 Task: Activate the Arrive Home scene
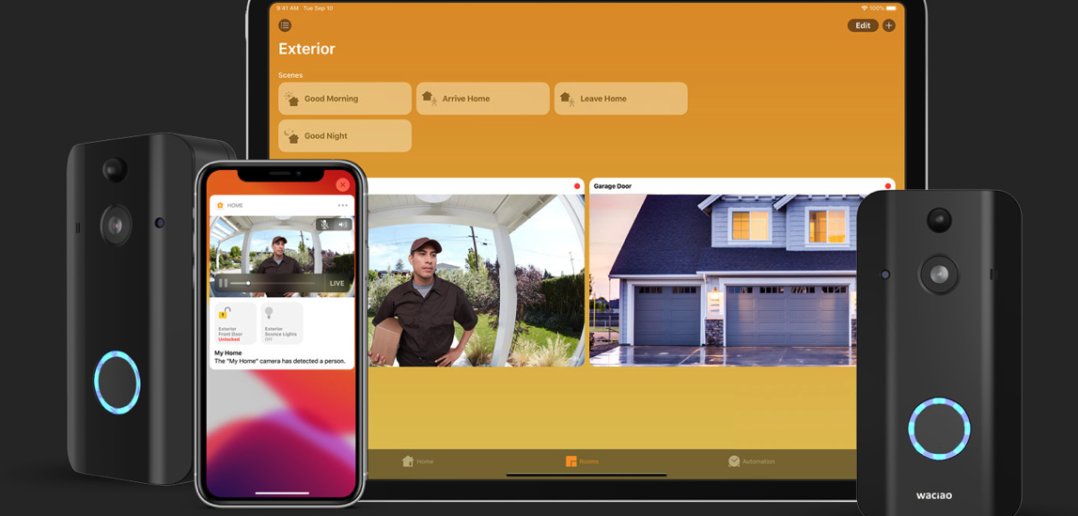[x=483, y=99]
